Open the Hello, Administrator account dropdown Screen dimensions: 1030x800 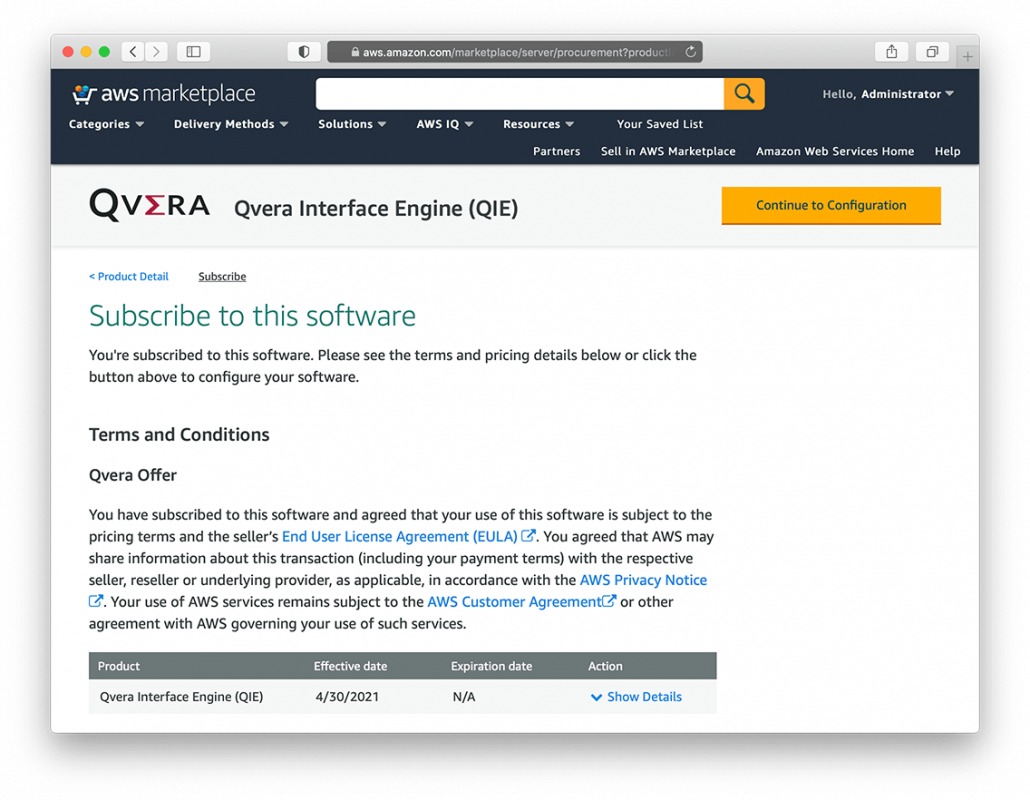tap(887, 94)
